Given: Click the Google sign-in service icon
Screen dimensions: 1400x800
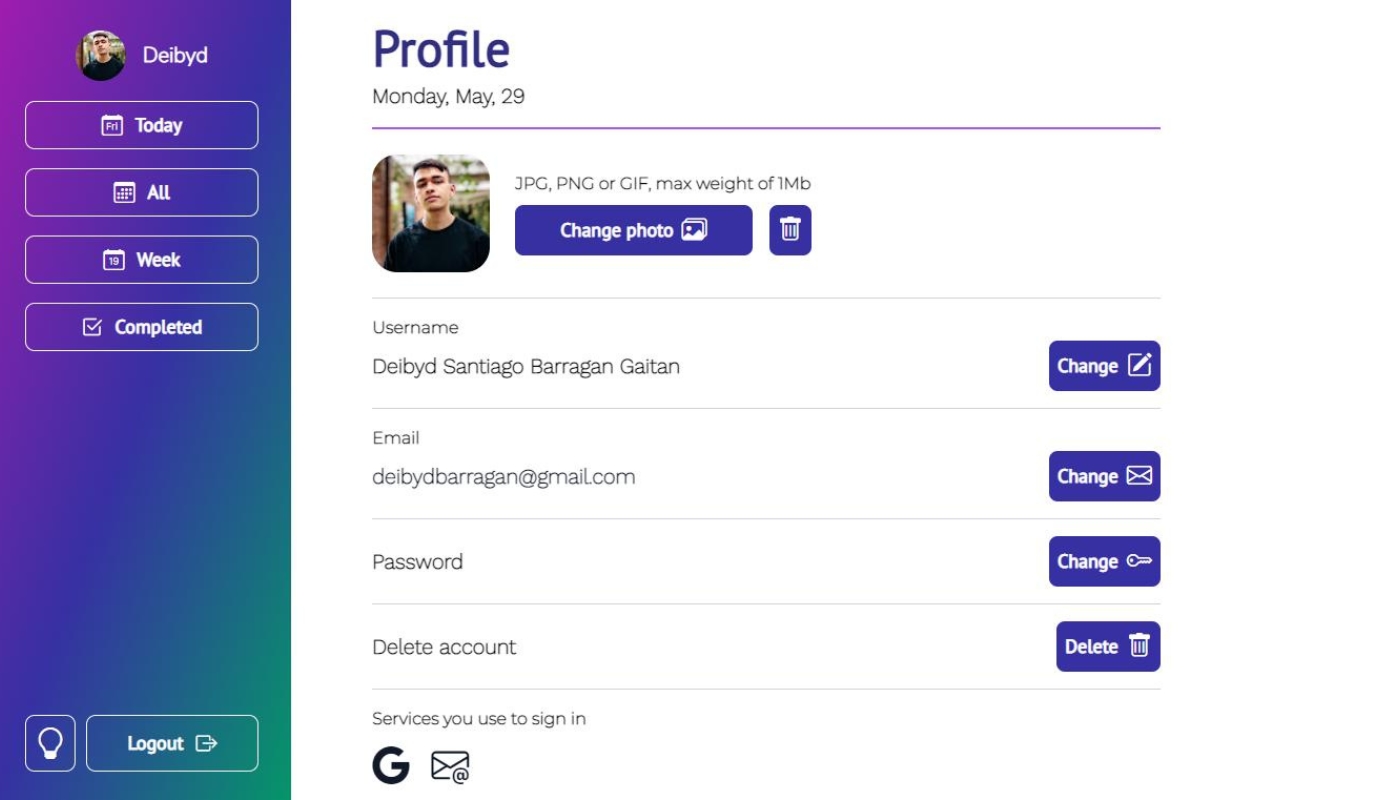Looking at the screenshot, I should click(x=391, y=765).
